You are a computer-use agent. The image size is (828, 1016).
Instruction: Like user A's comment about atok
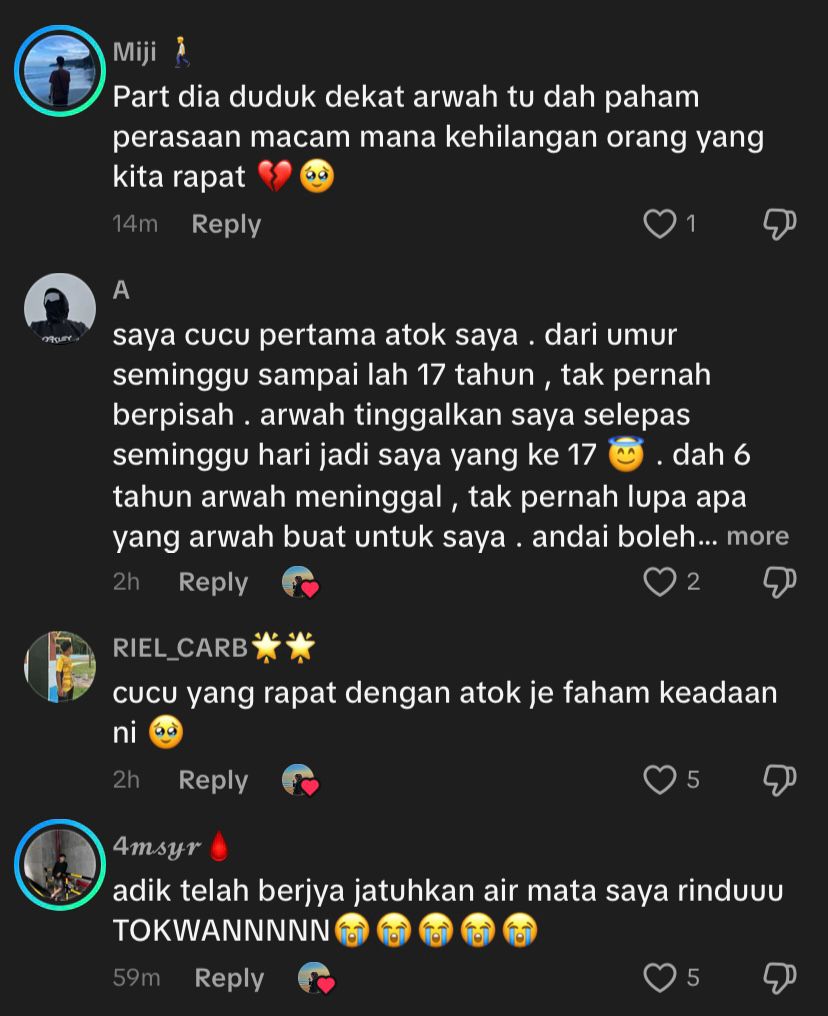(x=660, y=581)
